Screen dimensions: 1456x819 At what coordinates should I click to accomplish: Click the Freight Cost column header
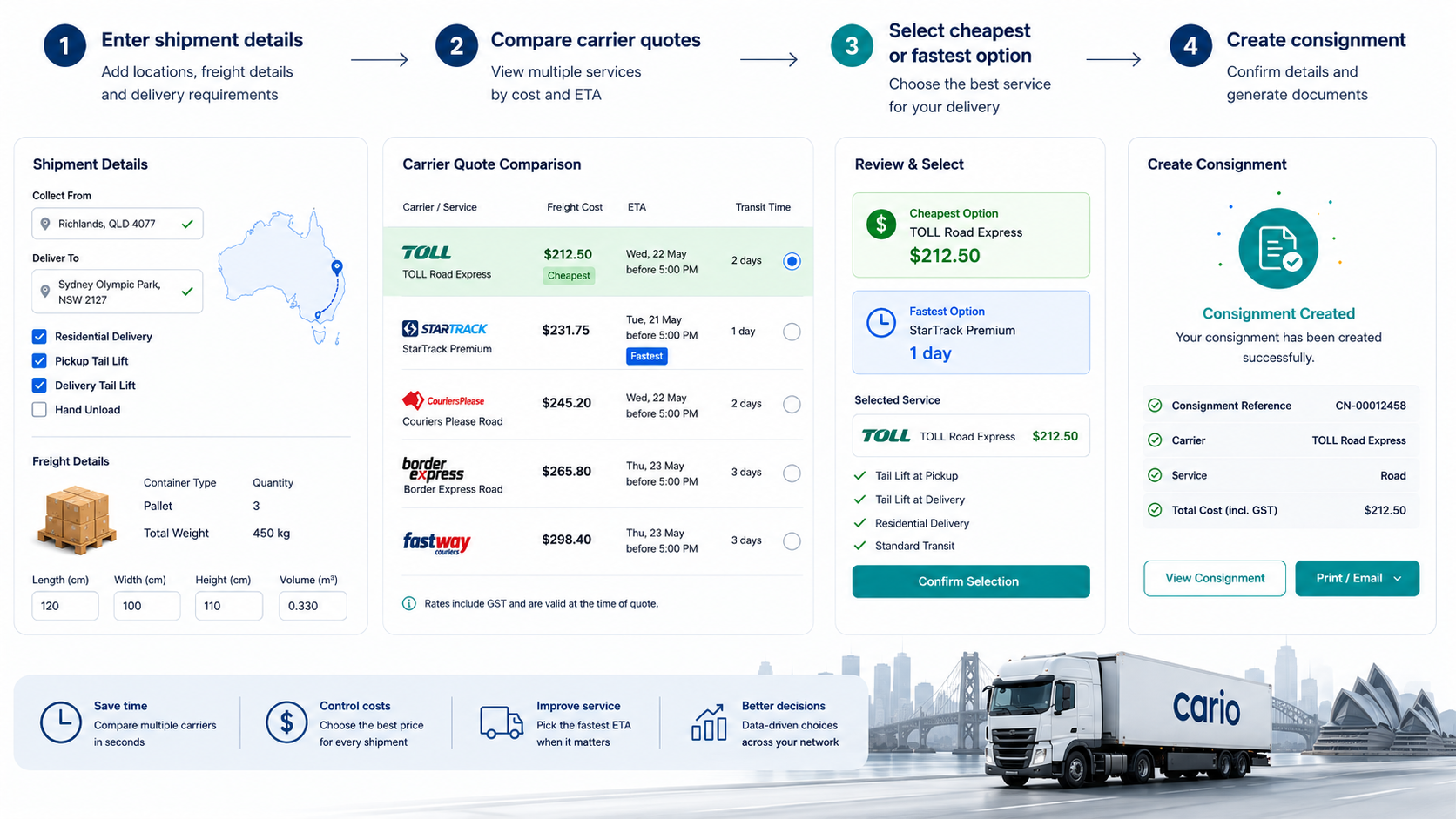click(575, 207)
